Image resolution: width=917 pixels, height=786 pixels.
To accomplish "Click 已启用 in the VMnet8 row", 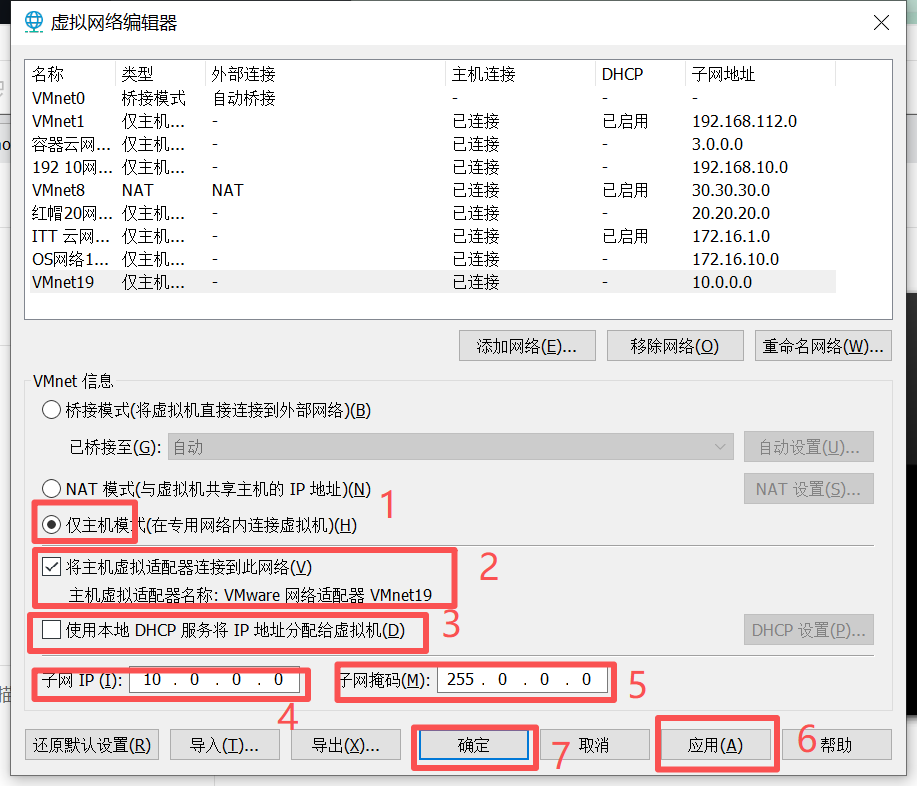I will [x=625, y=190].
